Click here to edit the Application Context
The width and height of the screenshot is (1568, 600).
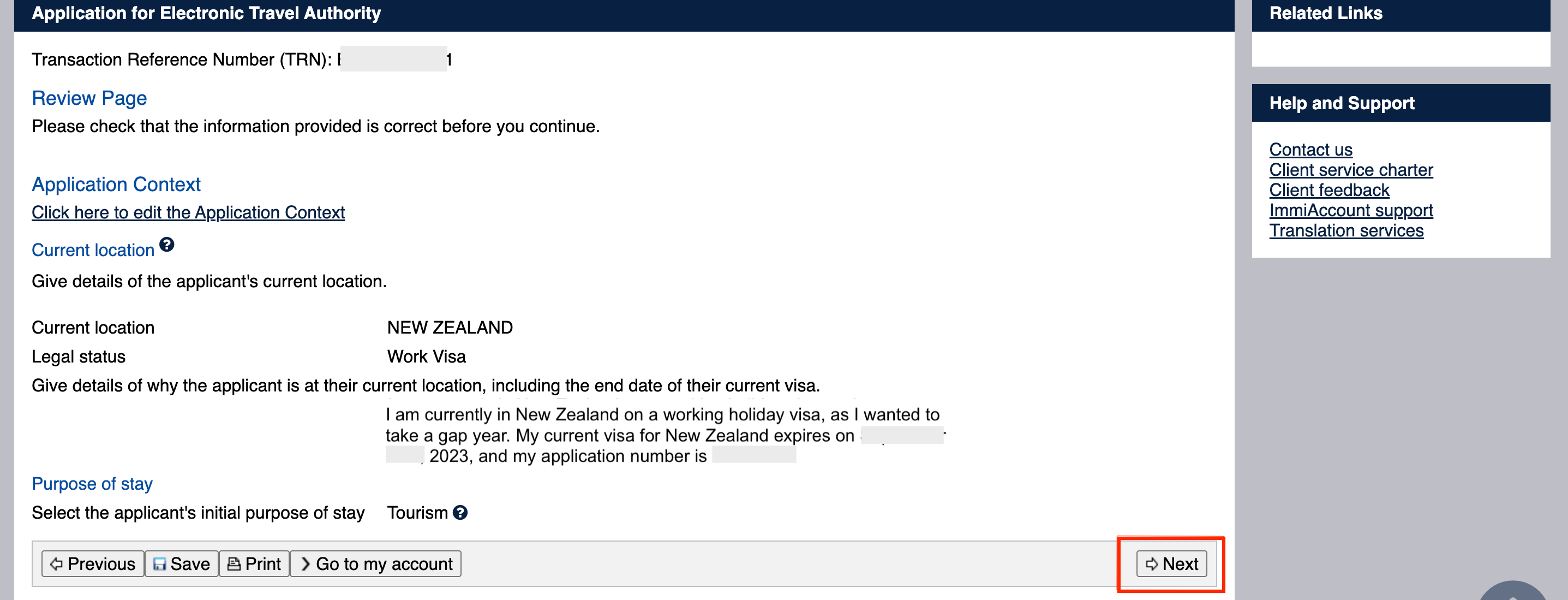click(188, 212)
